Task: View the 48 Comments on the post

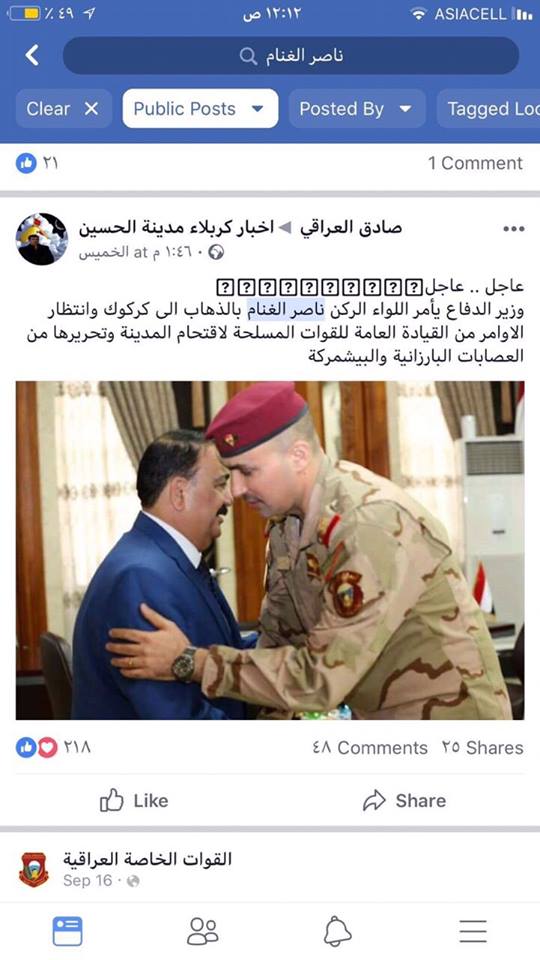Action: (x=370, y=748)
